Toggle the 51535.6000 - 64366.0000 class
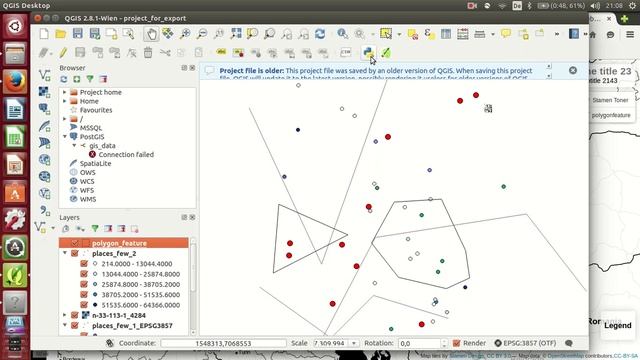The width and height of the screenshot is (640, 360). click(84, 305)
